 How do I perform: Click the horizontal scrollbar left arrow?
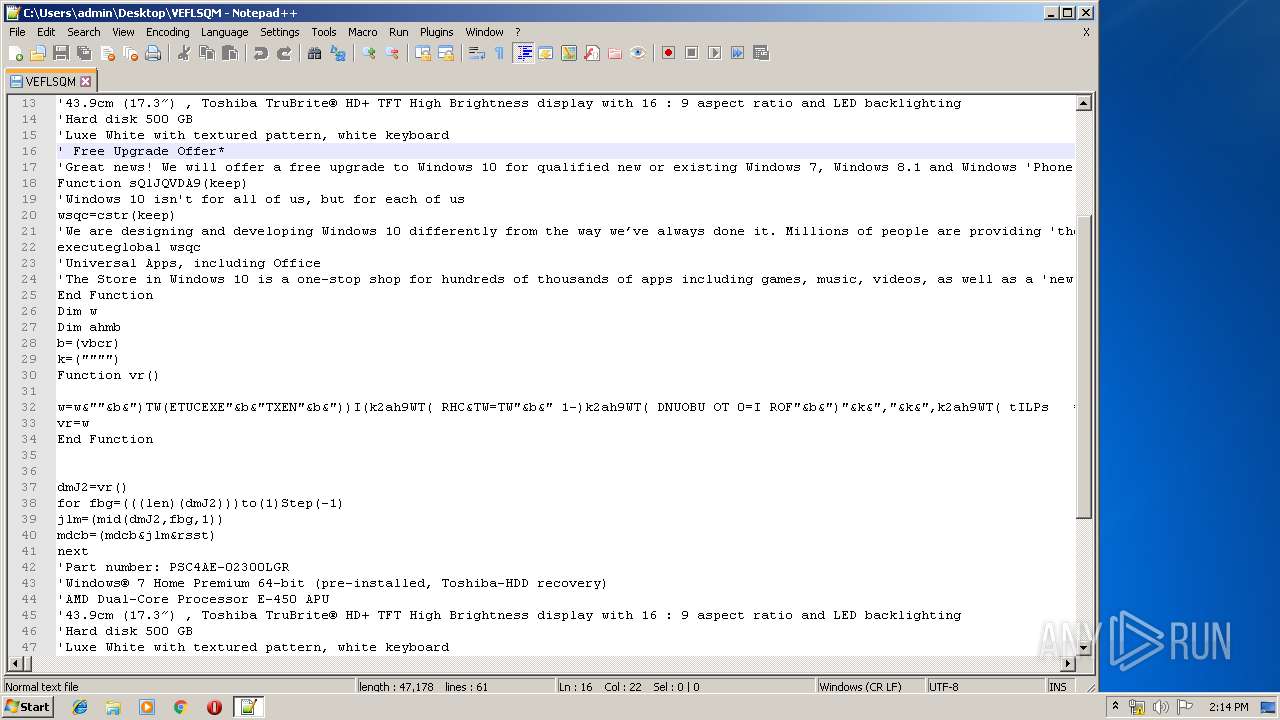14,663
